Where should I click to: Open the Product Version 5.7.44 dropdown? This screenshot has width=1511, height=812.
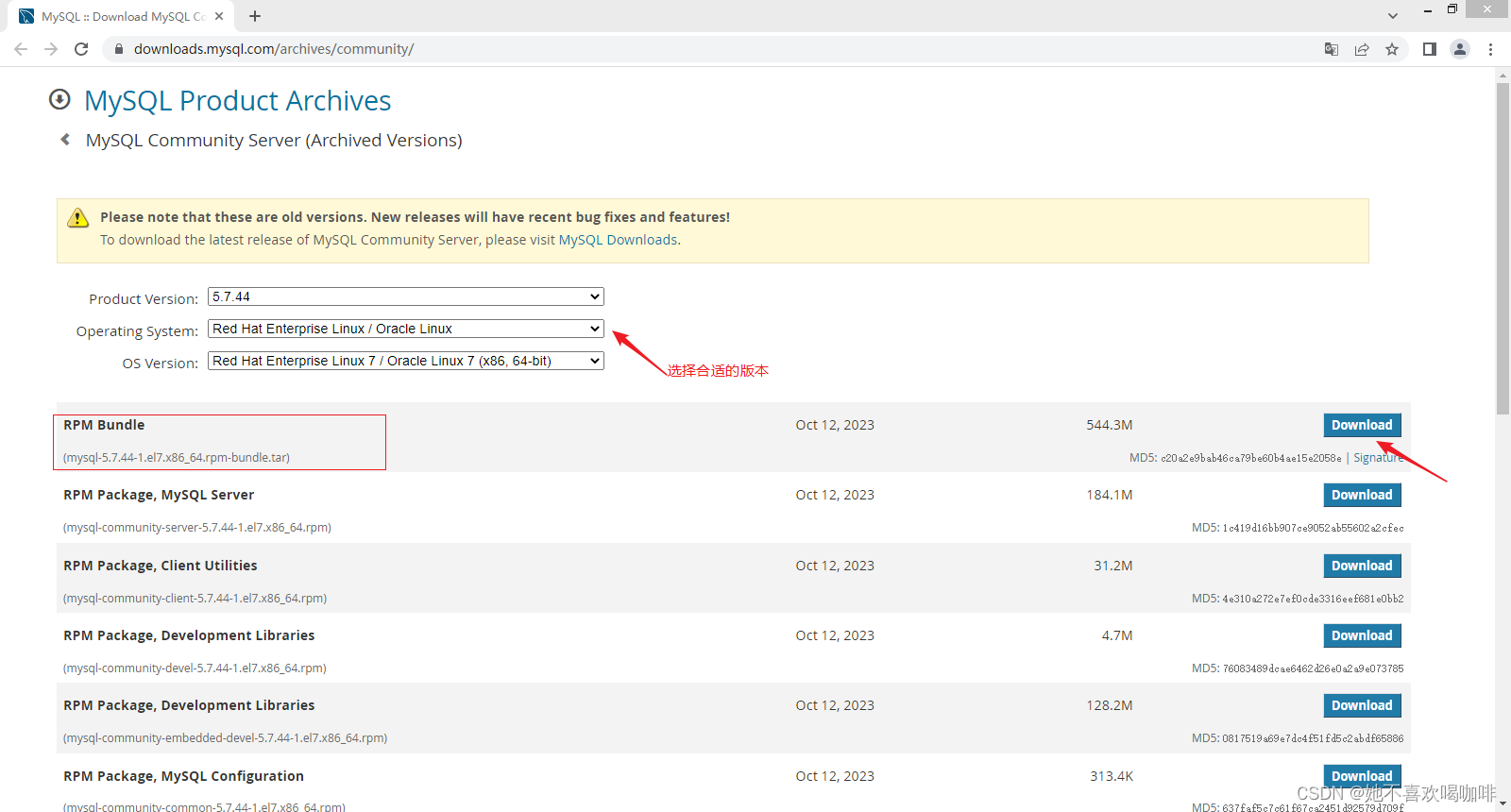pyautogui.click(x=406, y=296)
